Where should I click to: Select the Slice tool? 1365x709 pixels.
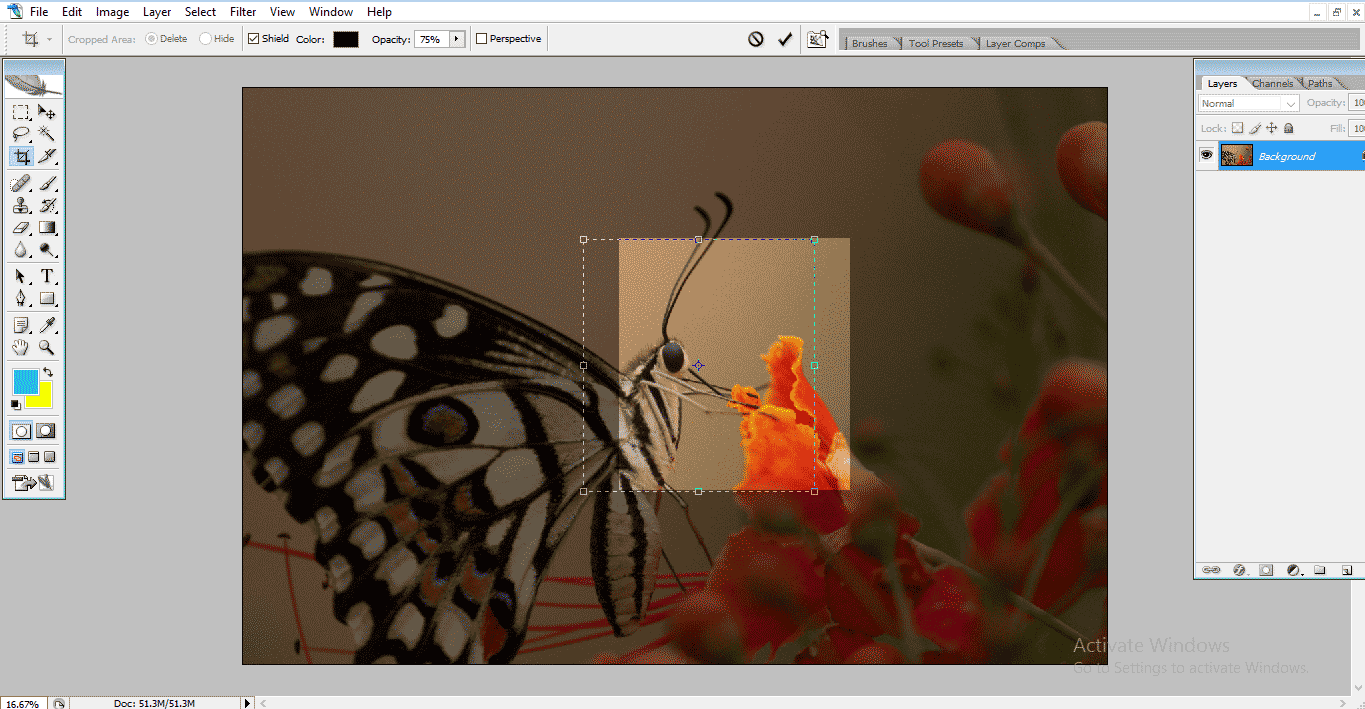(x=47, y=157)
